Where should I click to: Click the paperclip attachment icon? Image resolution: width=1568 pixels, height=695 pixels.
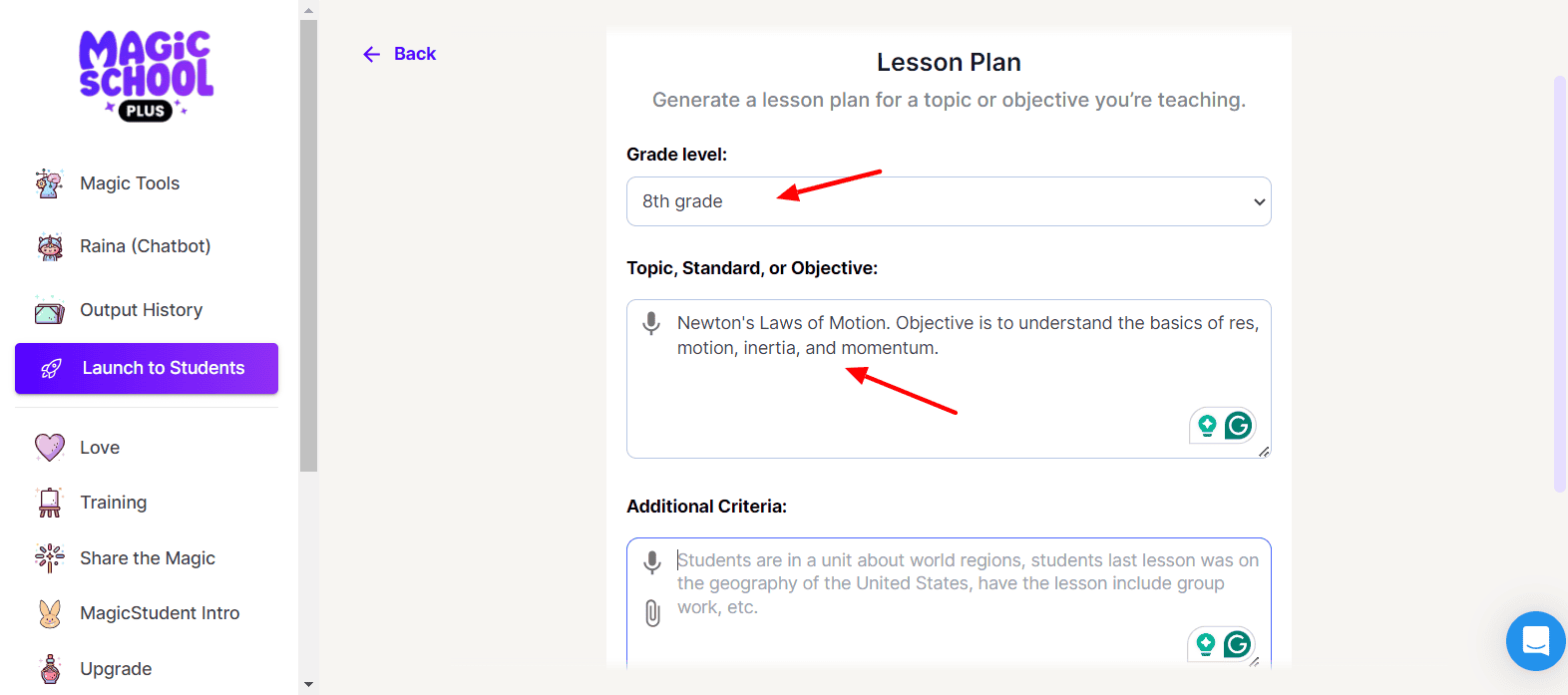point(652,612)
